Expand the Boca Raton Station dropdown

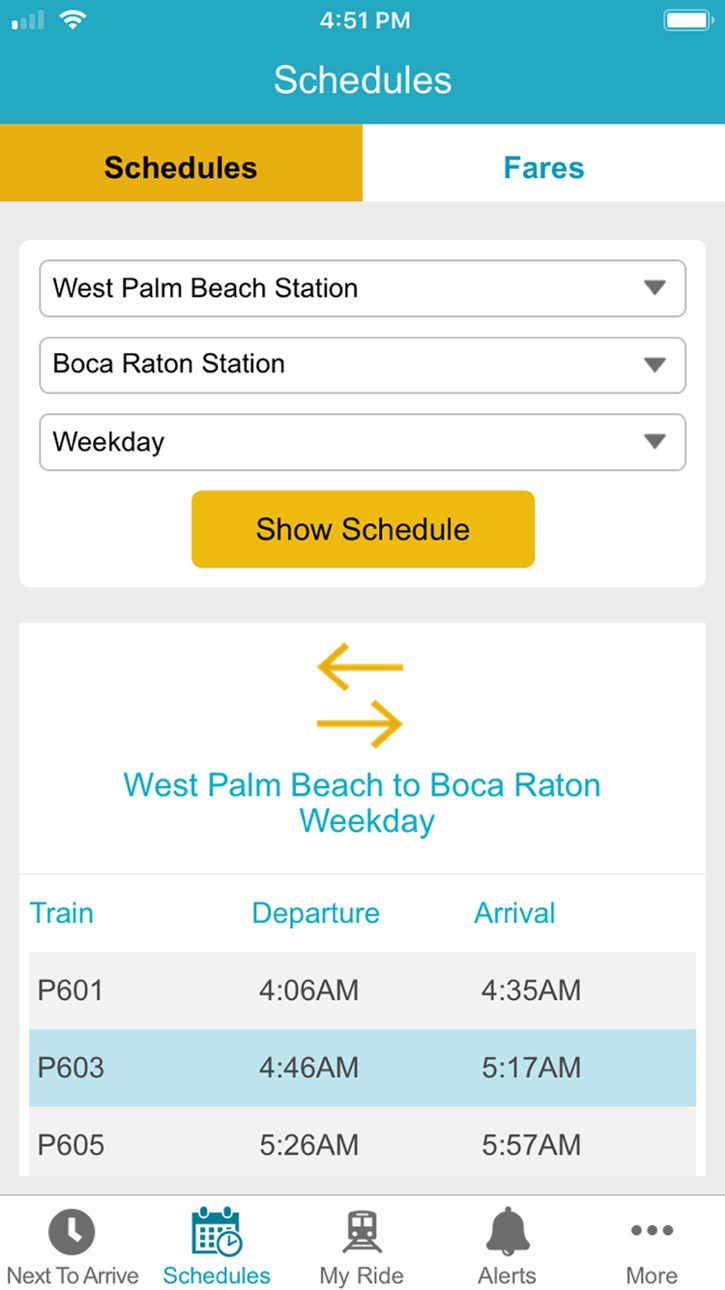click(362, 364)
